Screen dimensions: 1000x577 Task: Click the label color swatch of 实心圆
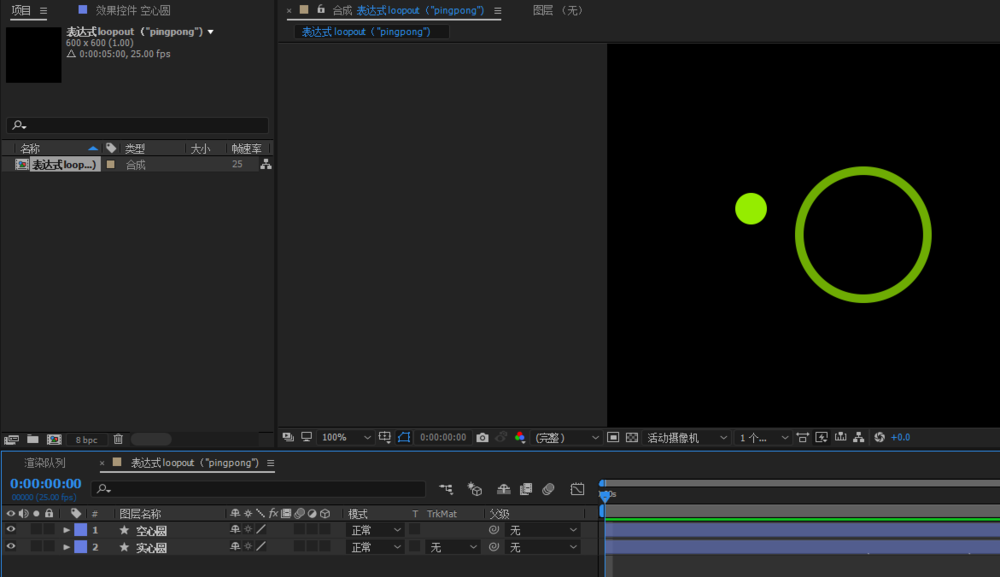click(80, 546)
